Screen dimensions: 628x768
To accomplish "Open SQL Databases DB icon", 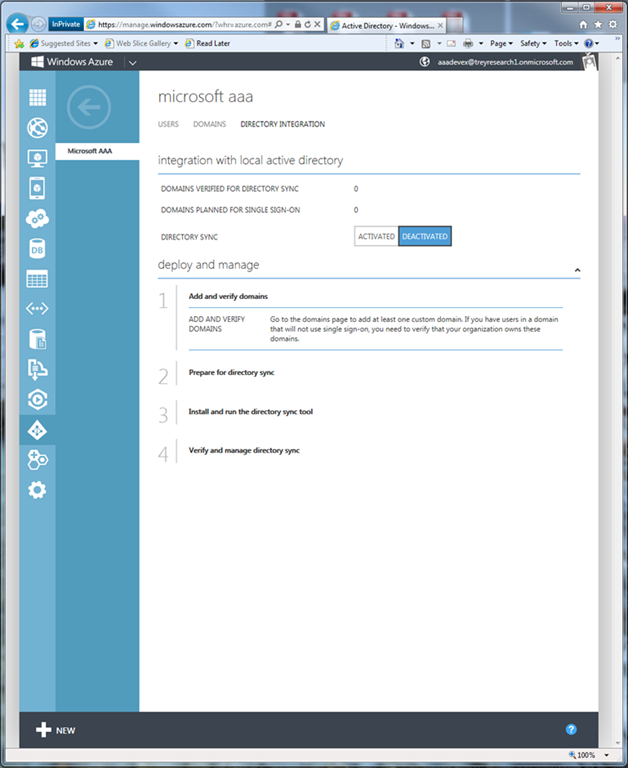I will coord(37,249).
